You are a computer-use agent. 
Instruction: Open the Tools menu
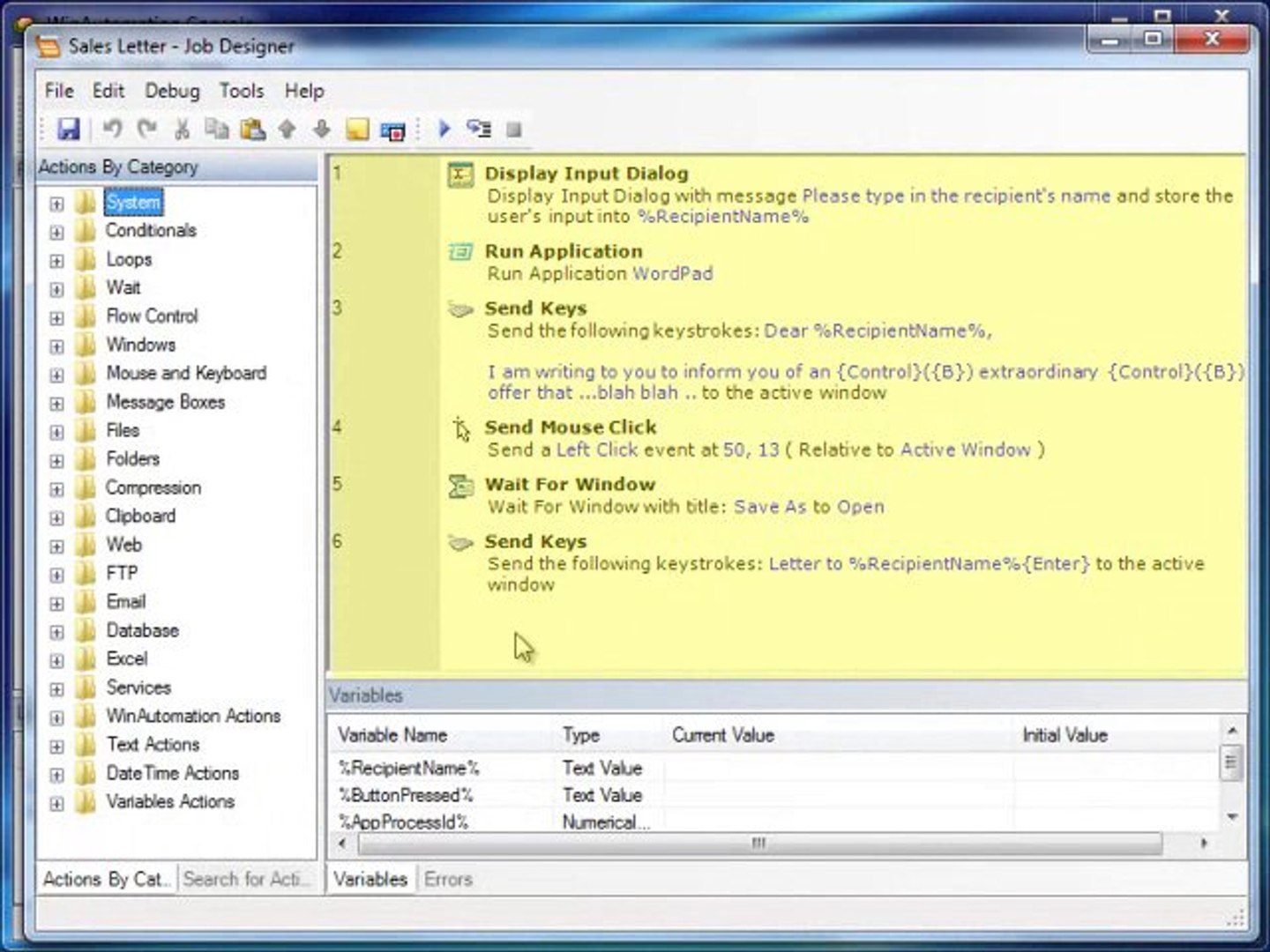(242, 91)
